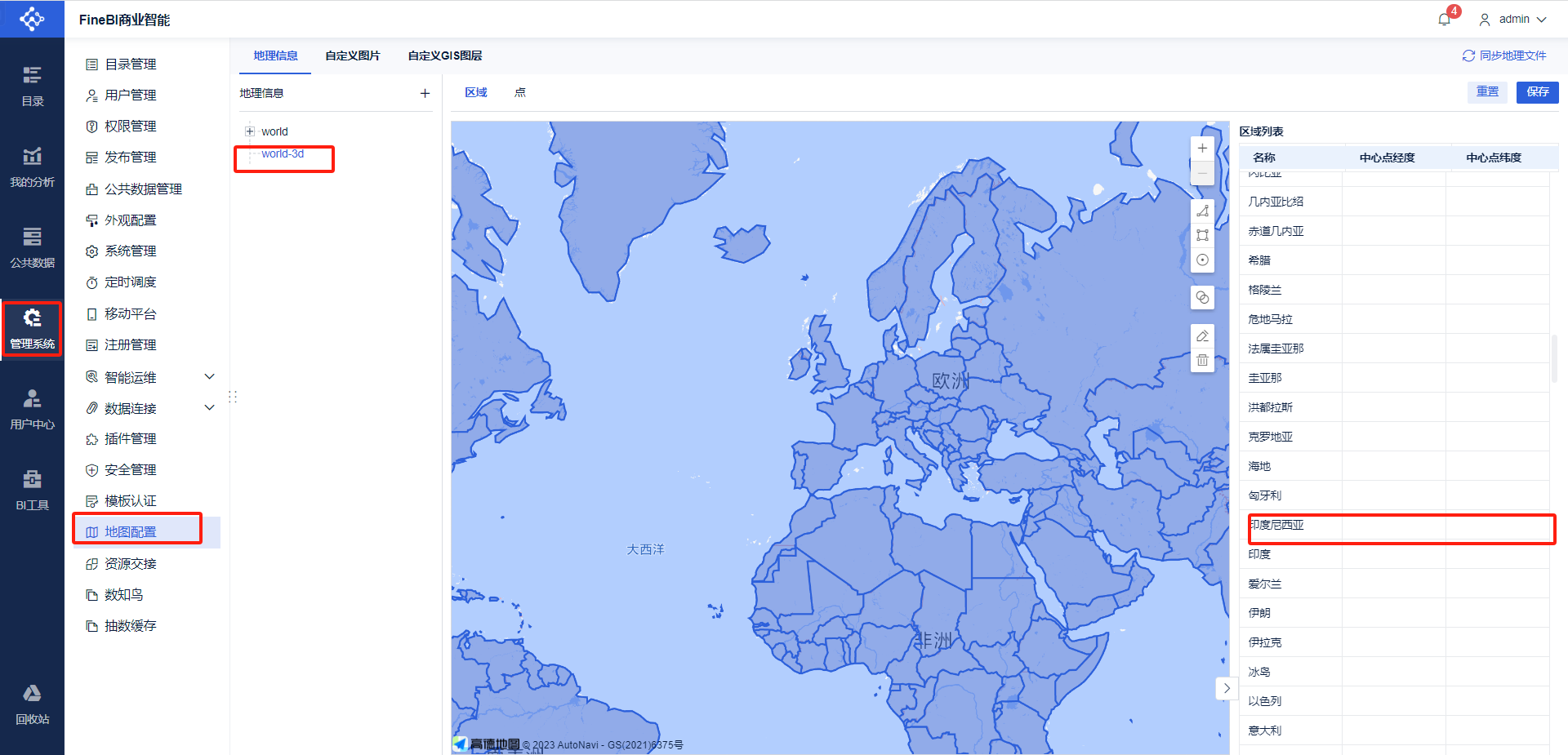Open BI工具 in the sidebar
Image resolution: width=1568 pixels, height=755 pixels.
coord(32,491)
